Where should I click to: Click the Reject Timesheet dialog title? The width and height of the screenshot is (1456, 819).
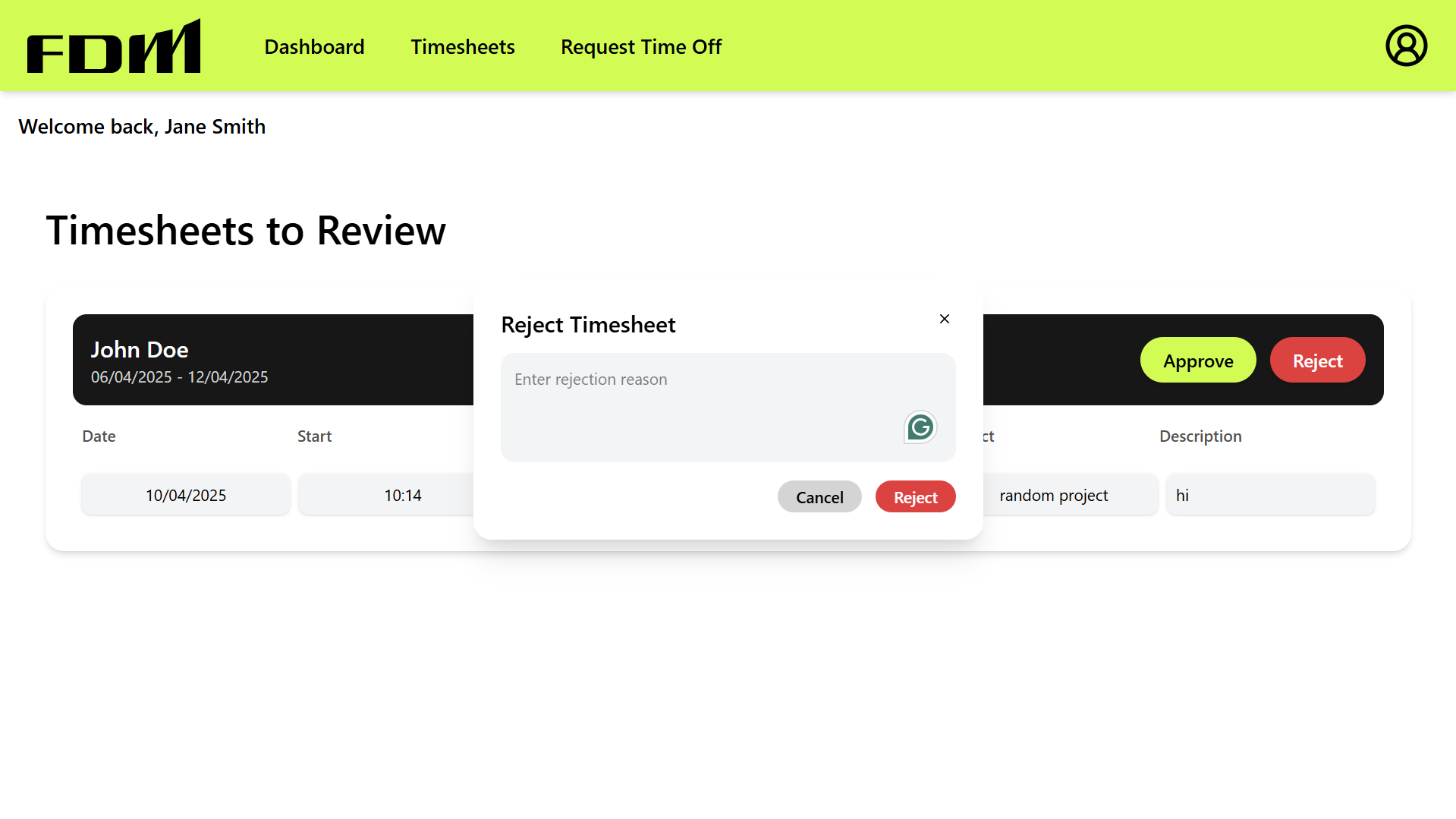coord(588,325)
